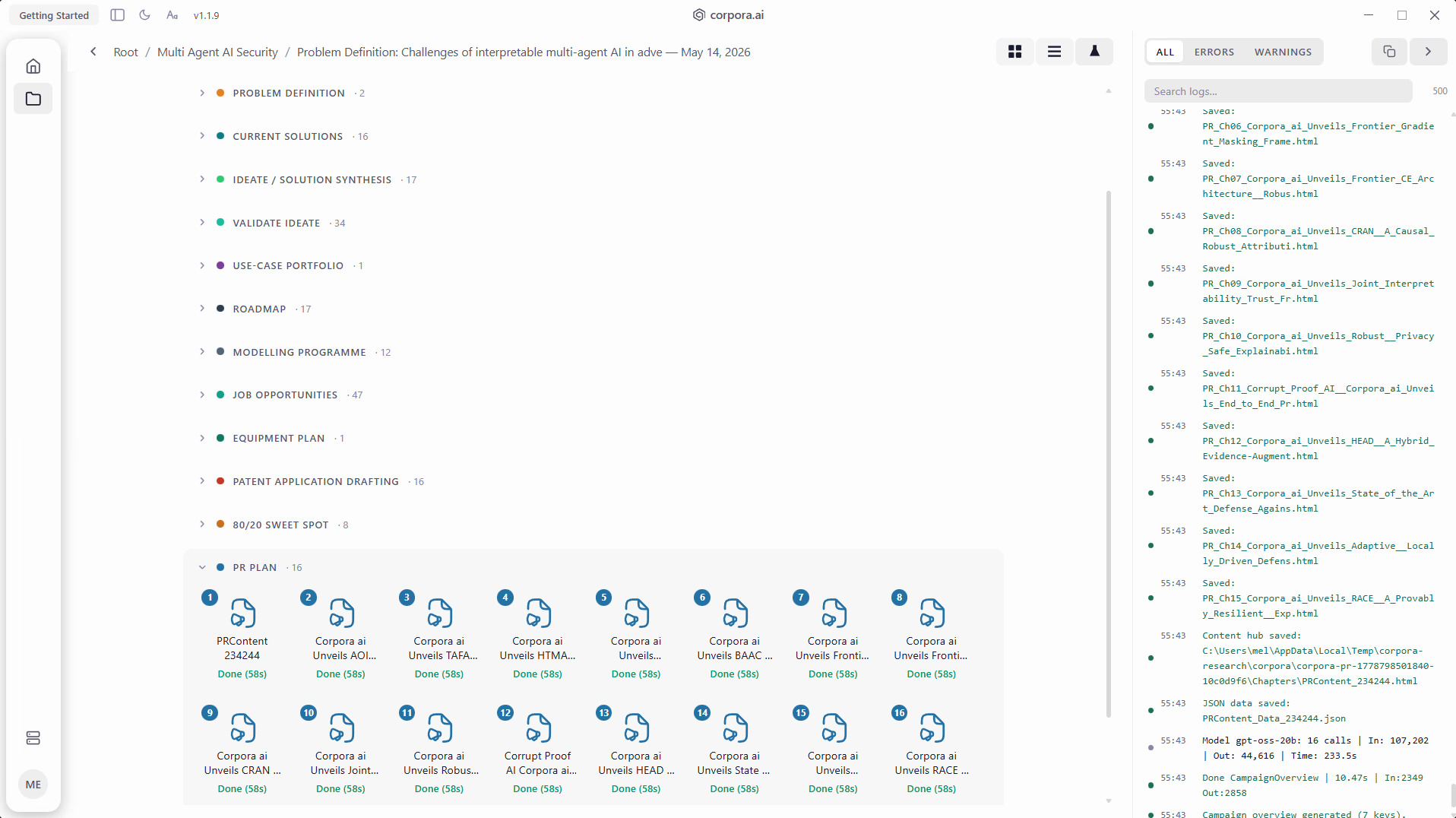This screenshot has width=1456, height=818.
Task: Expand the Current Solutions section
Action: [202, 136]
